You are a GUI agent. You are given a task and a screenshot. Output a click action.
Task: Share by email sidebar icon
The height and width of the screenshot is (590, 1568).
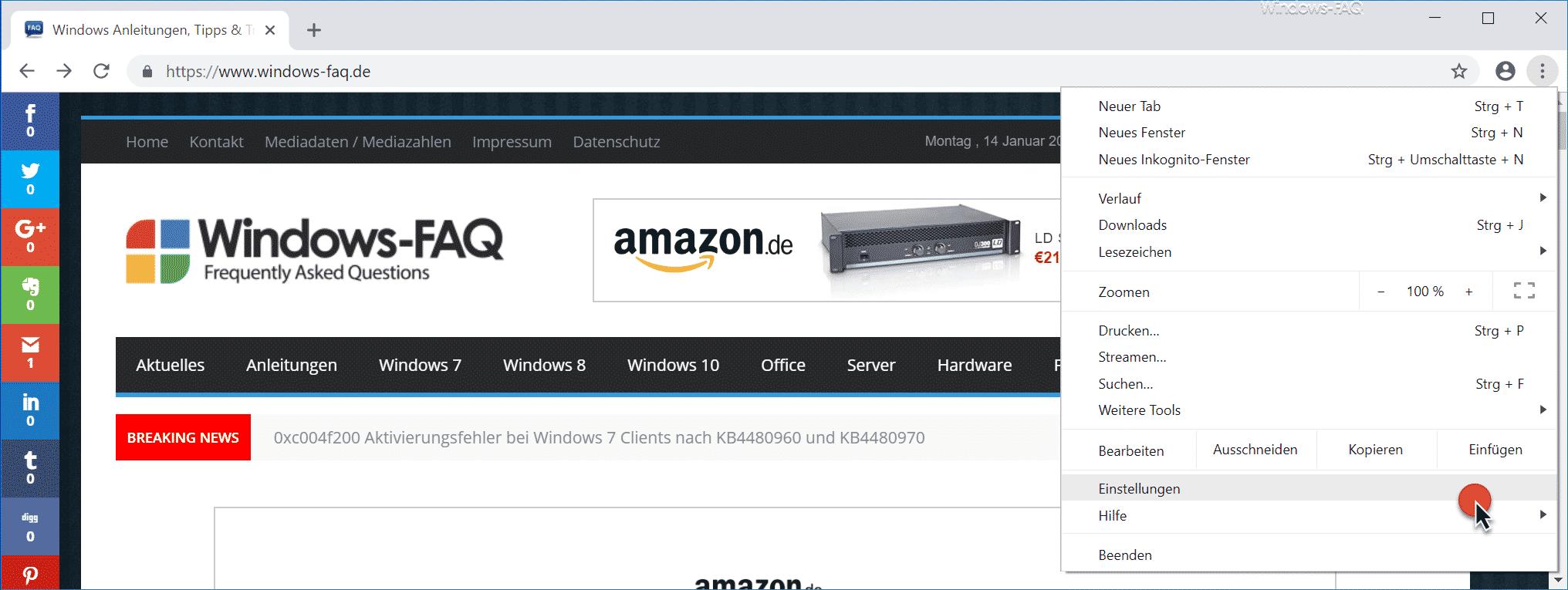coord(30,352)
